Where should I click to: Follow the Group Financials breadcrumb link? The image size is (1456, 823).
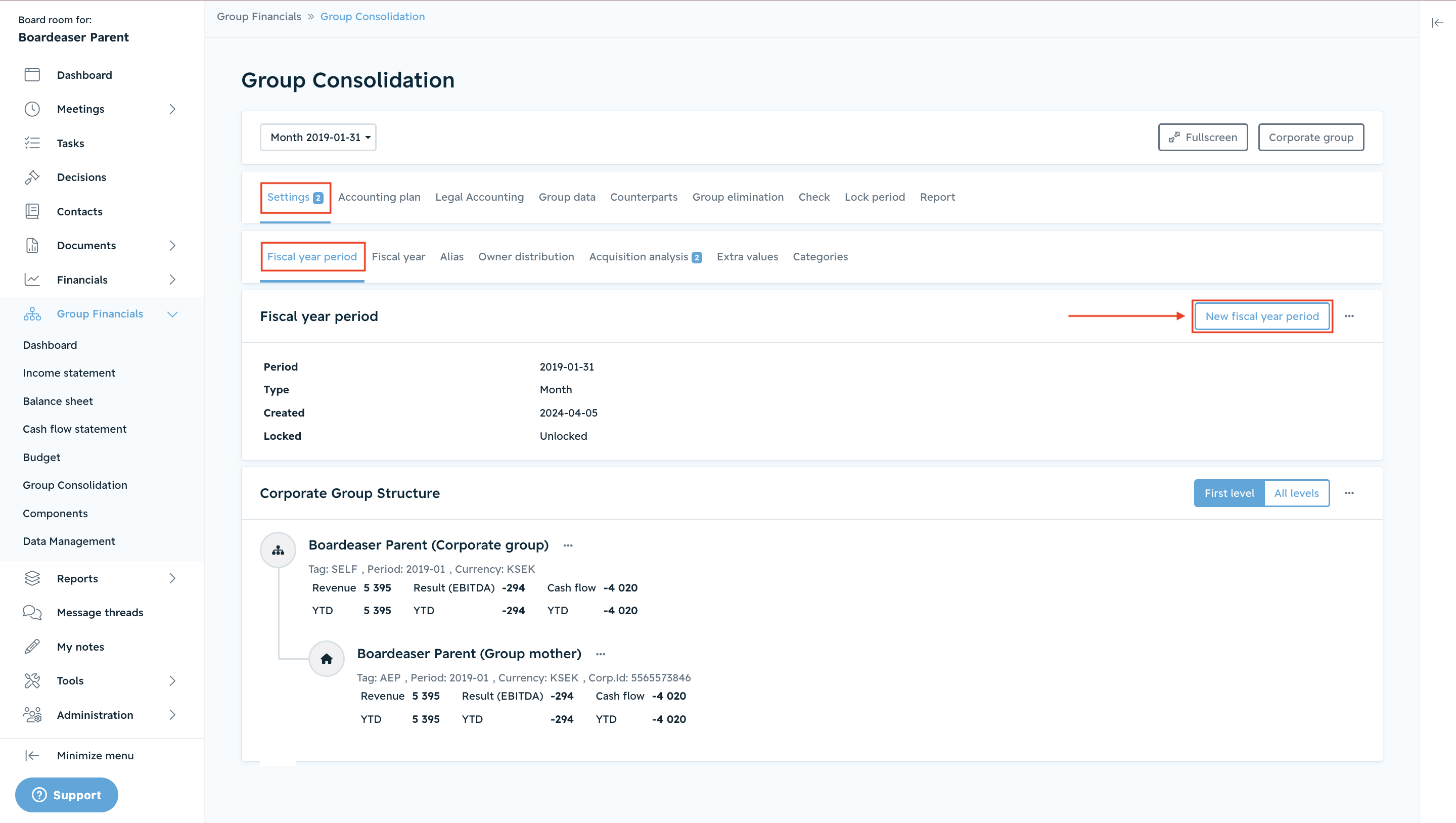point(259,16)
